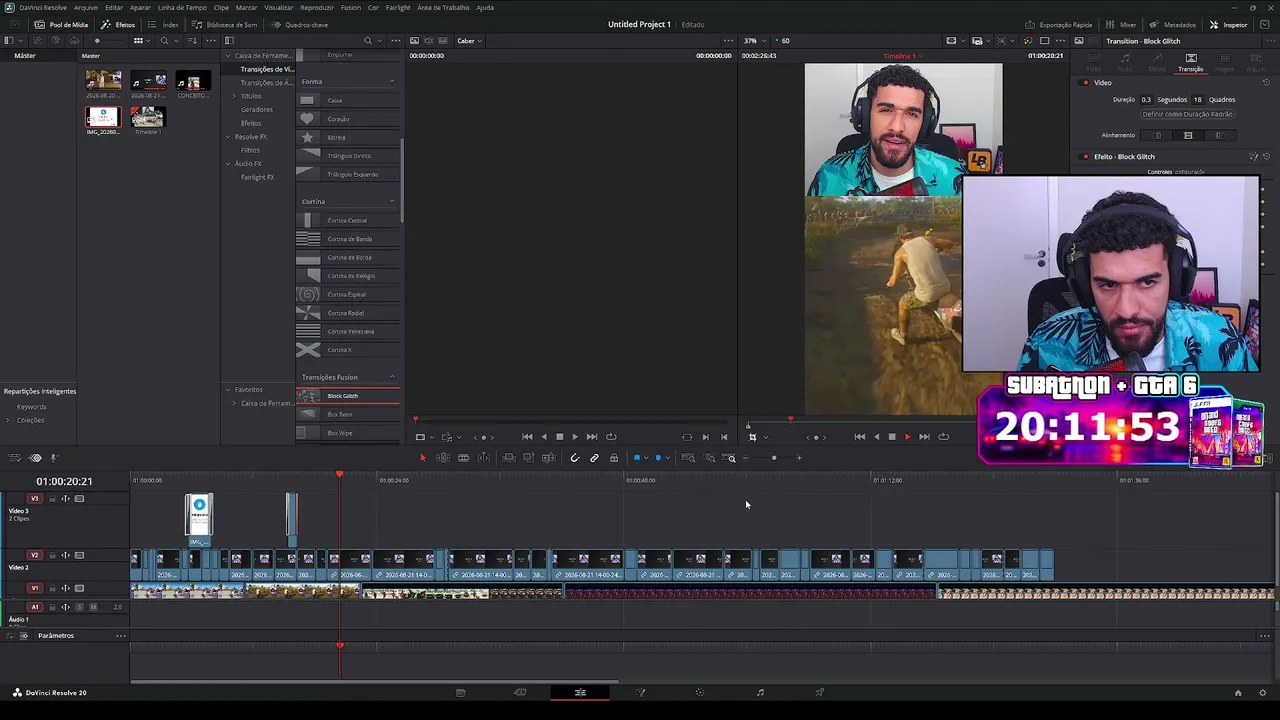
Task: Search the media pool with magnifier icon
Action: tap(164, 41)
